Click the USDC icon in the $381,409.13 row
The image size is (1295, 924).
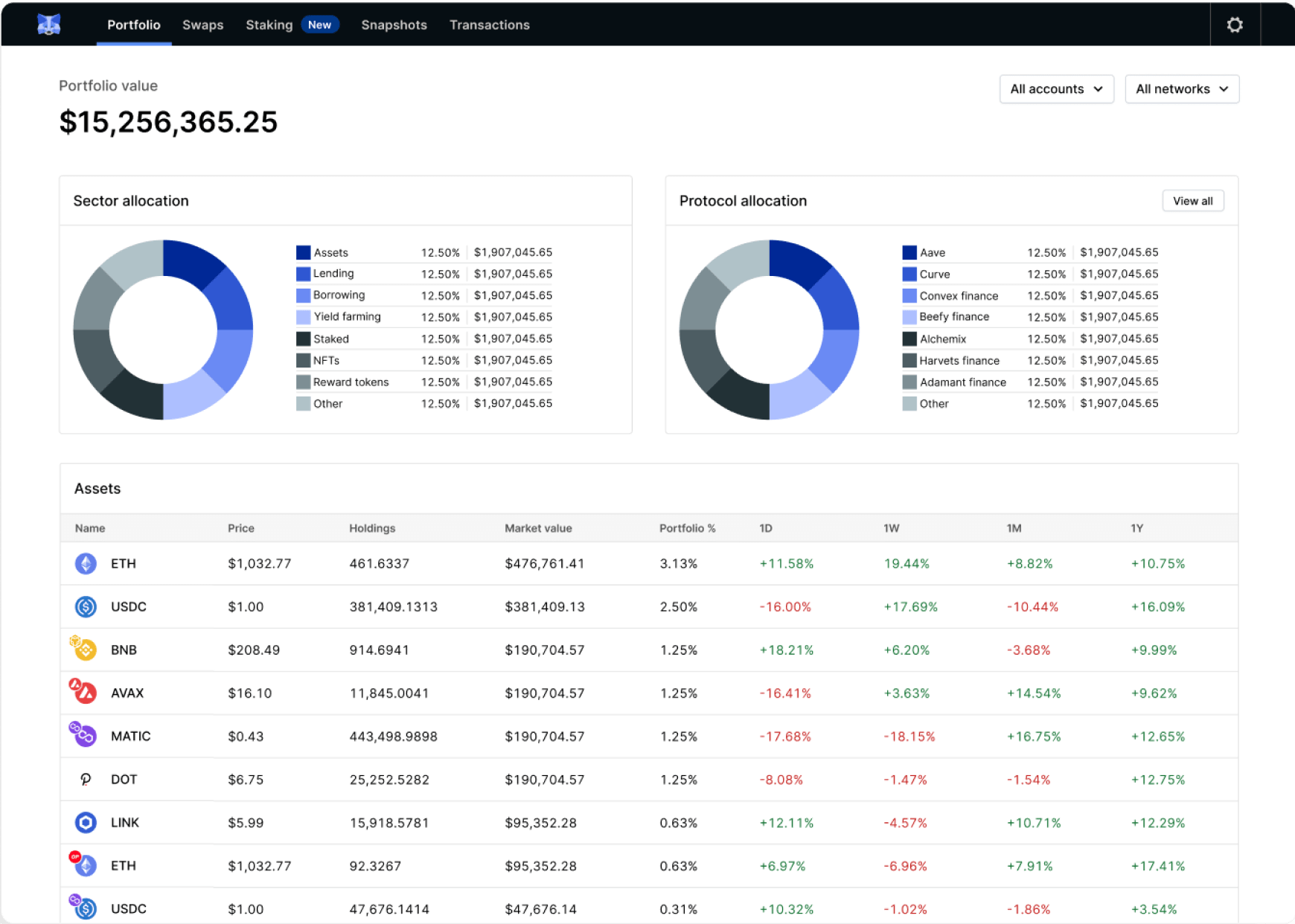tap(86, 607)
